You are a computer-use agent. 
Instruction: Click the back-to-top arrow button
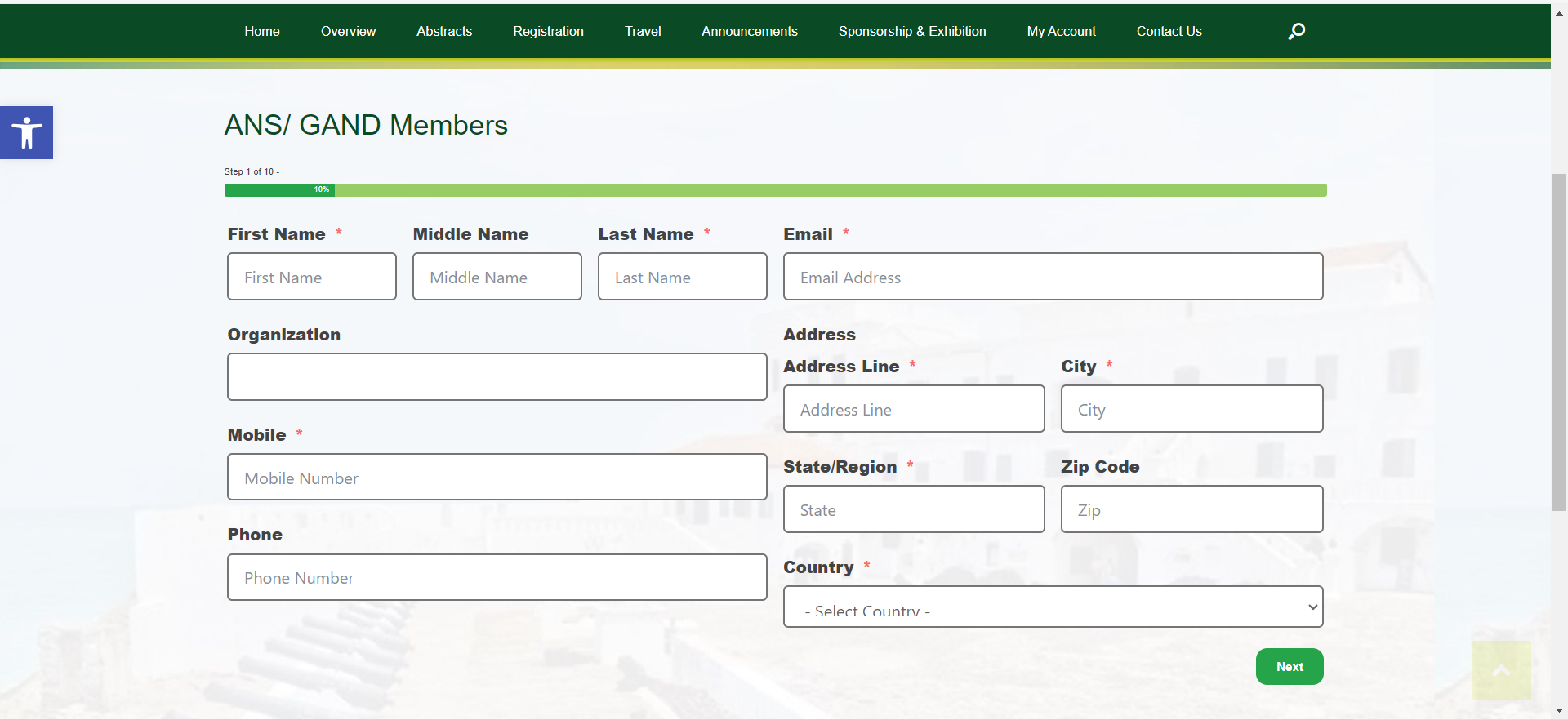click(1501, 670)
